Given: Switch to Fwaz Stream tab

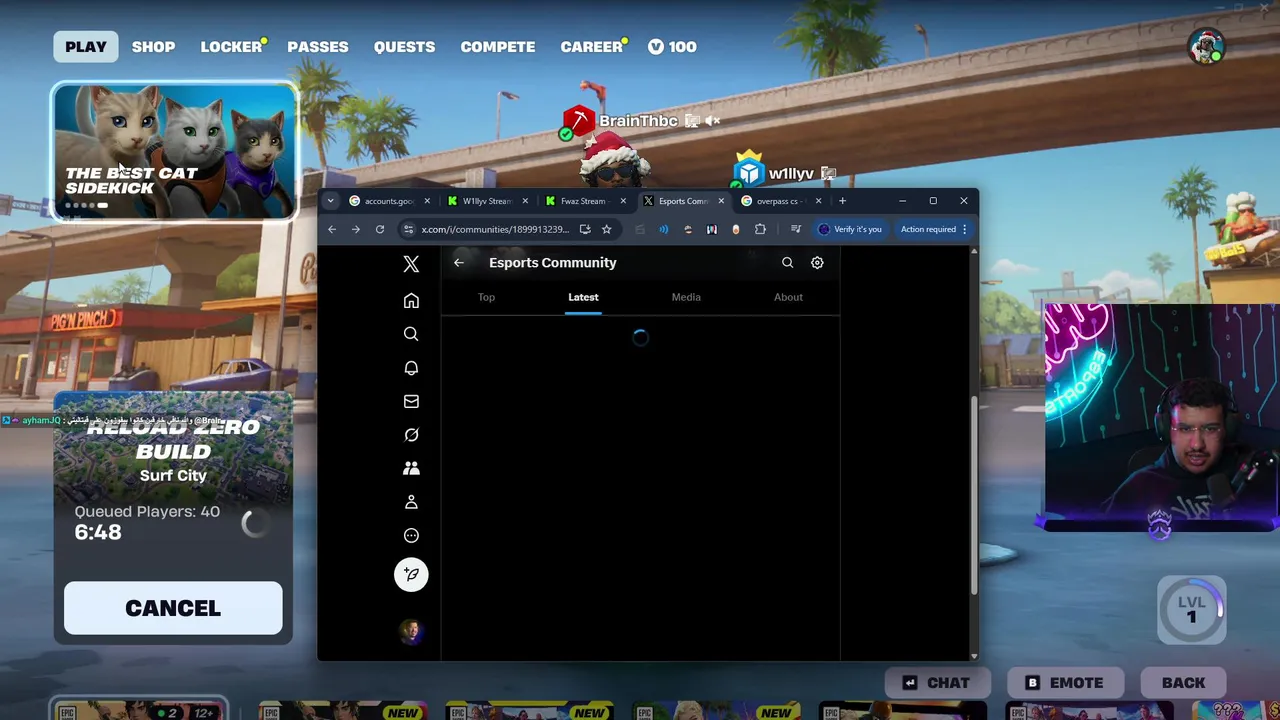Looking at the screenshot, I should pyautogui.click(x=586, y=201).
